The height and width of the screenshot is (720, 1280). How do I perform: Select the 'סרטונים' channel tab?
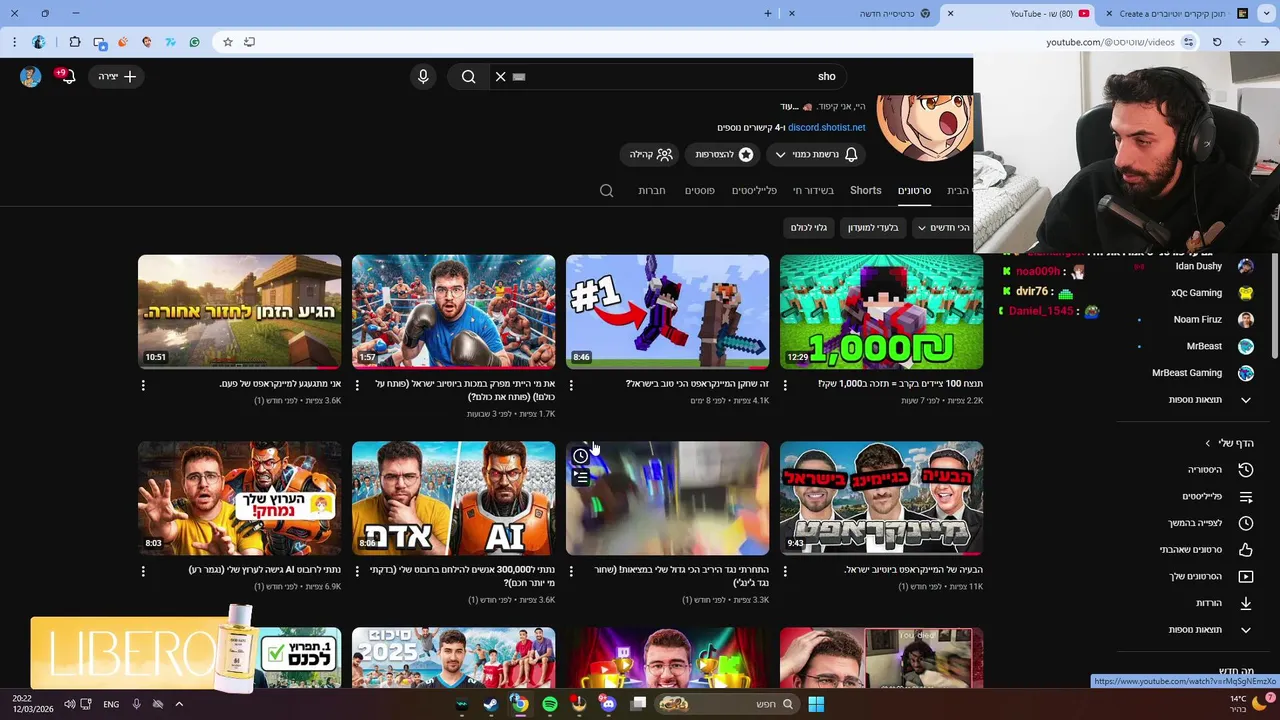point(914,190)
